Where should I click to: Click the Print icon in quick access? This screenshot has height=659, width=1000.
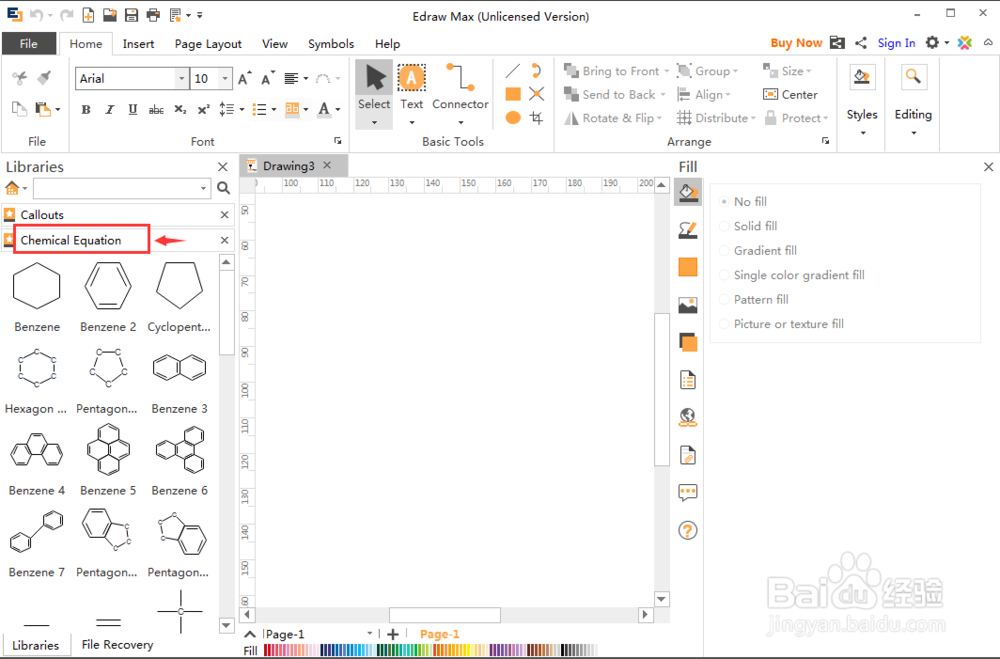point(153,15)
